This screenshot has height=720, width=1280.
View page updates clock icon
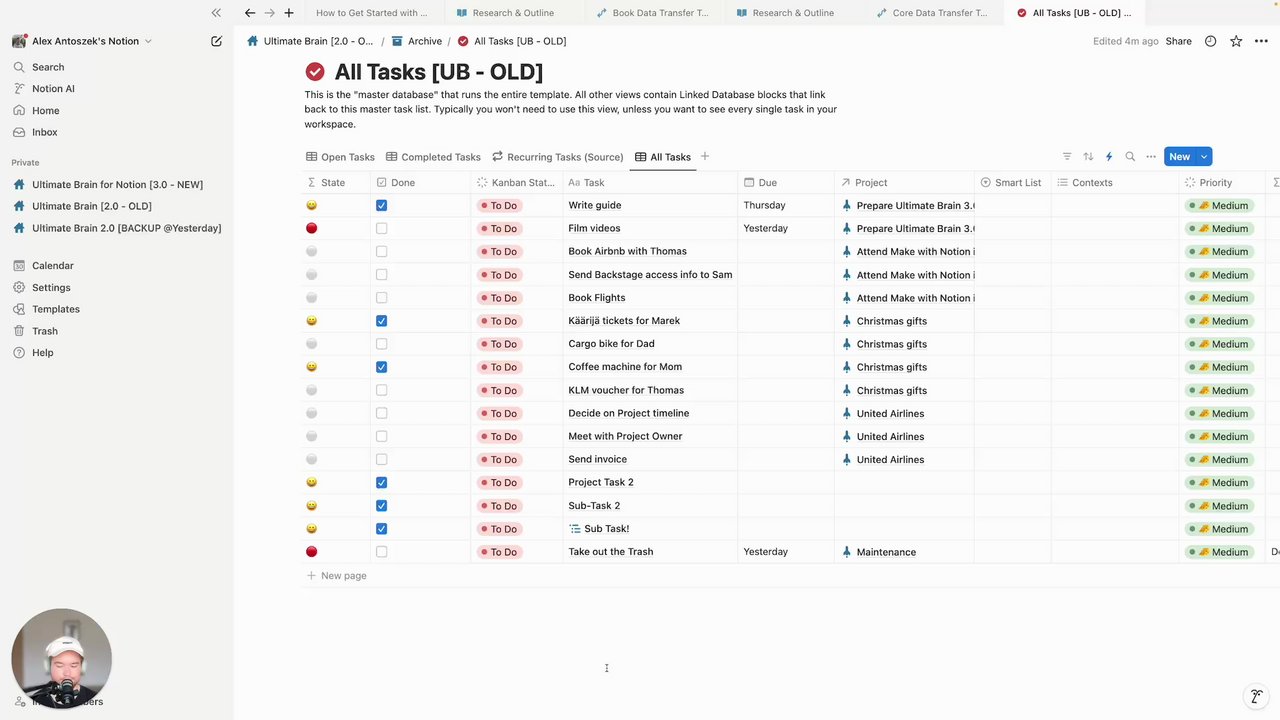1211,41
